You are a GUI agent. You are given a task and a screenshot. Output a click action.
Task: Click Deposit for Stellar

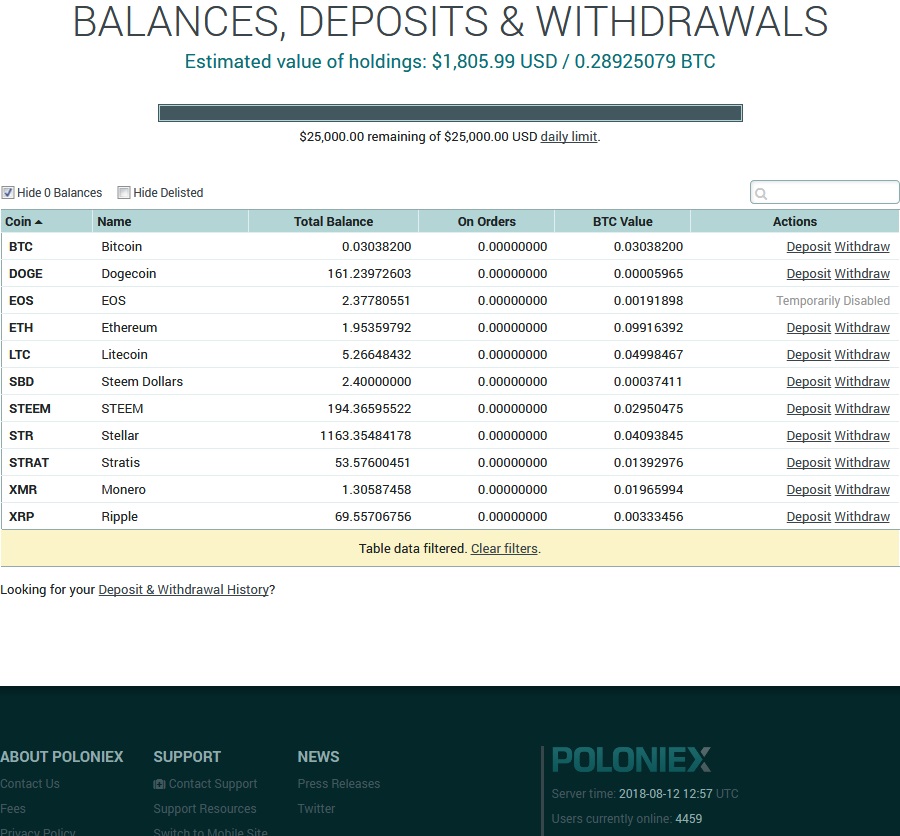pos(808,436)
